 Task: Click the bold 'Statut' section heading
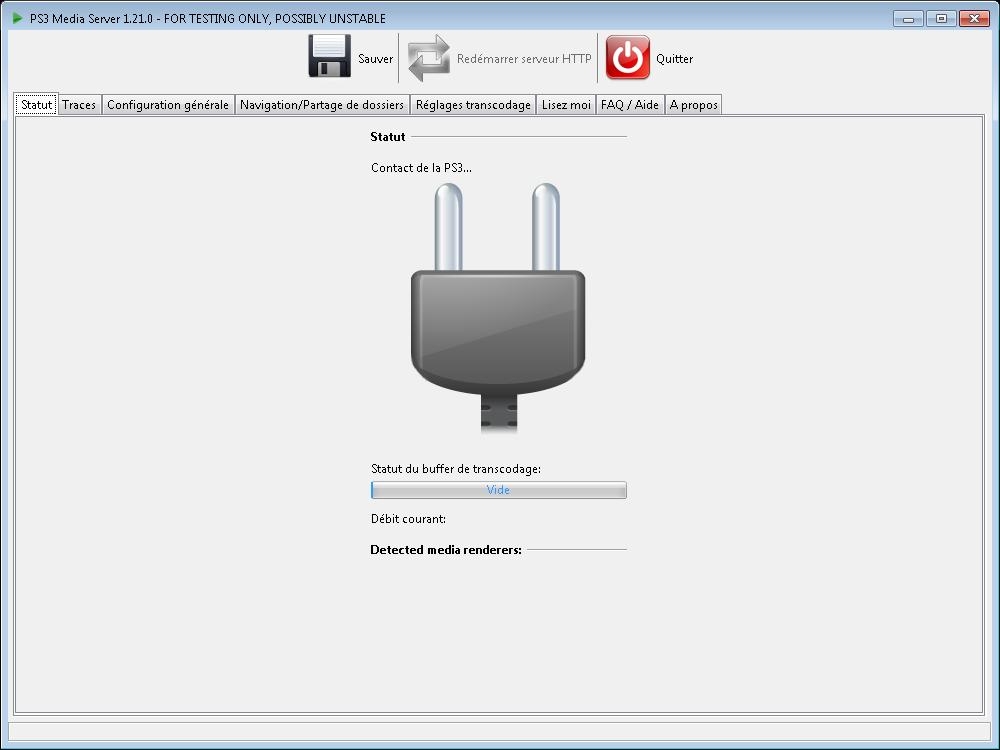click(388, 136)
